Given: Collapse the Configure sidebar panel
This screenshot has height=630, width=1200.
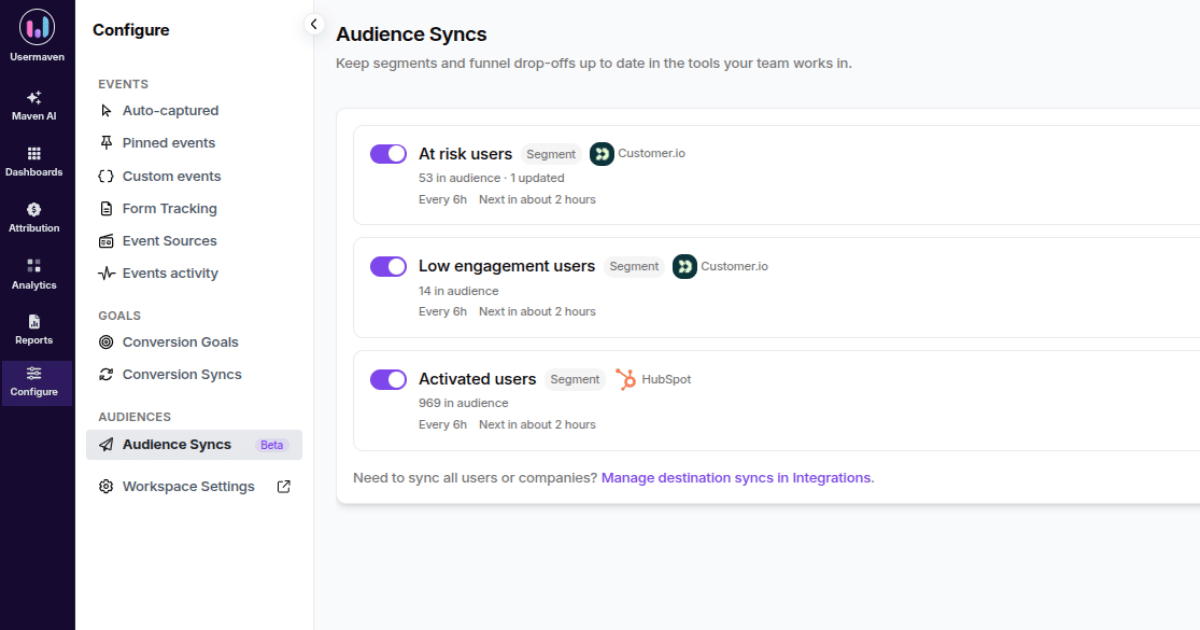Looking at the screenshot, I should 314,24.
